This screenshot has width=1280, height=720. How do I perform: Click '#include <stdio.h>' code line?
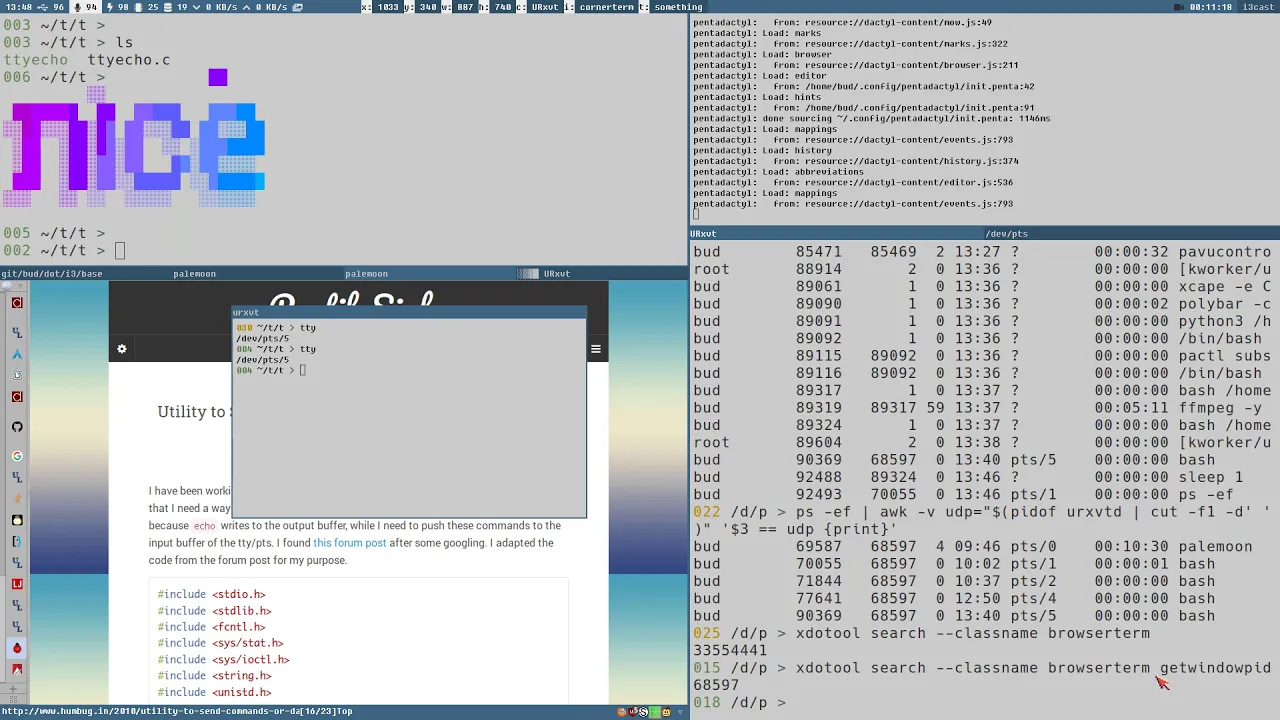[x=211, y=594]
